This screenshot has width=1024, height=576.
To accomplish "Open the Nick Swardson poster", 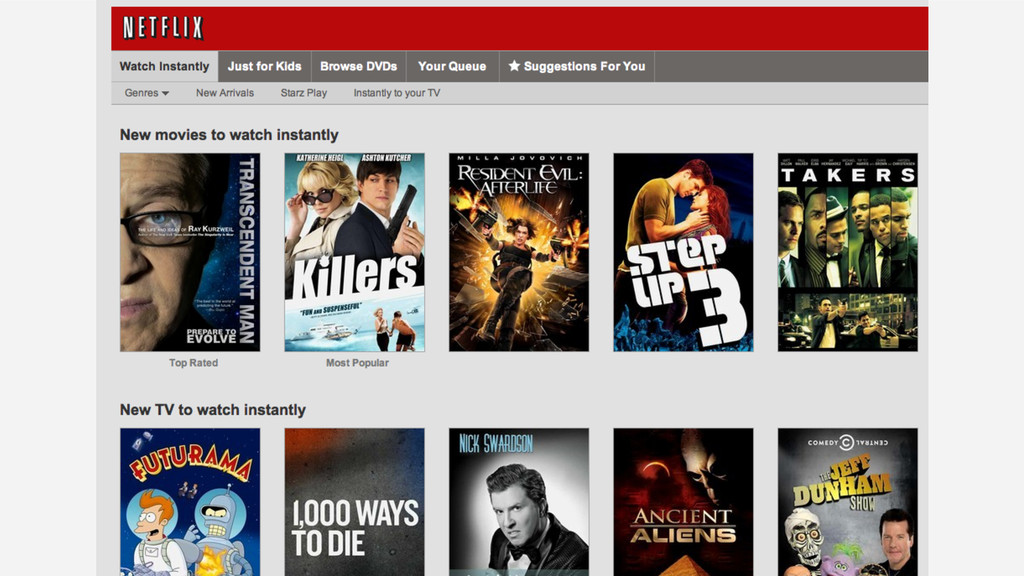I will pyautogui.click(x=519, y=502).
